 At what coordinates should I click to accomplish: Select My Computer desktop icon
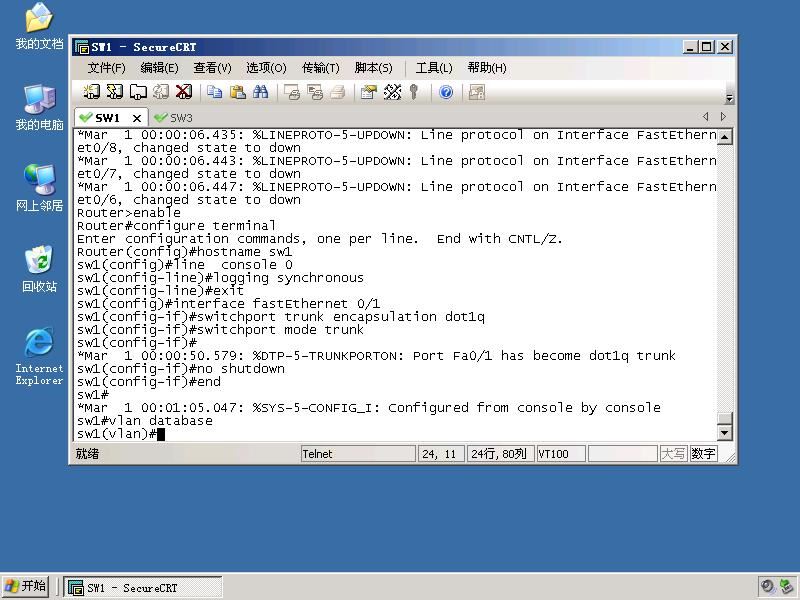[x=39, y=108]
